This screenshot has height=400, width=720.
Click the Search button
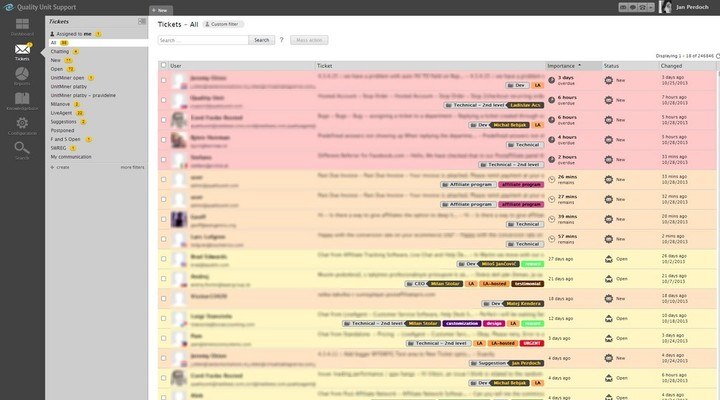262,40
